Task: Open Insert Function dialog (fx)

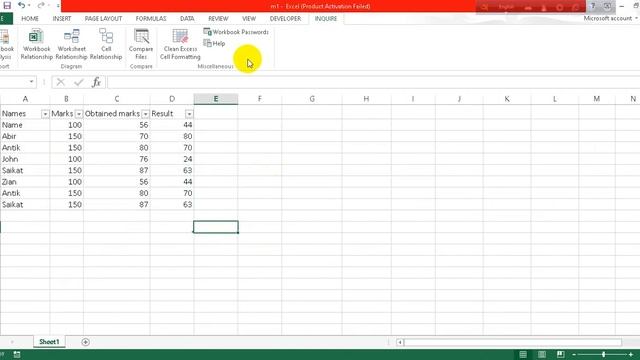Action: [96, 82]
